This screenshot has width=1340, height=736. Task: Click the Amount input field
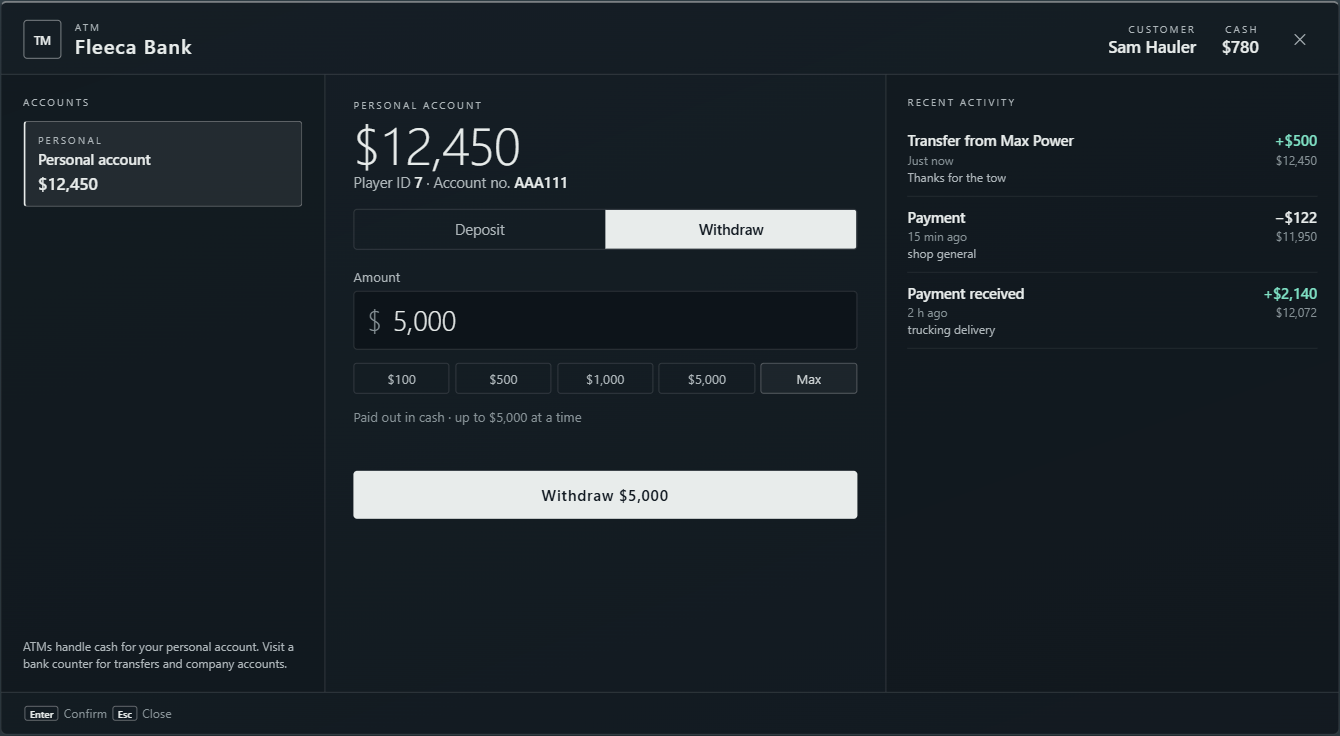(605, 320)
